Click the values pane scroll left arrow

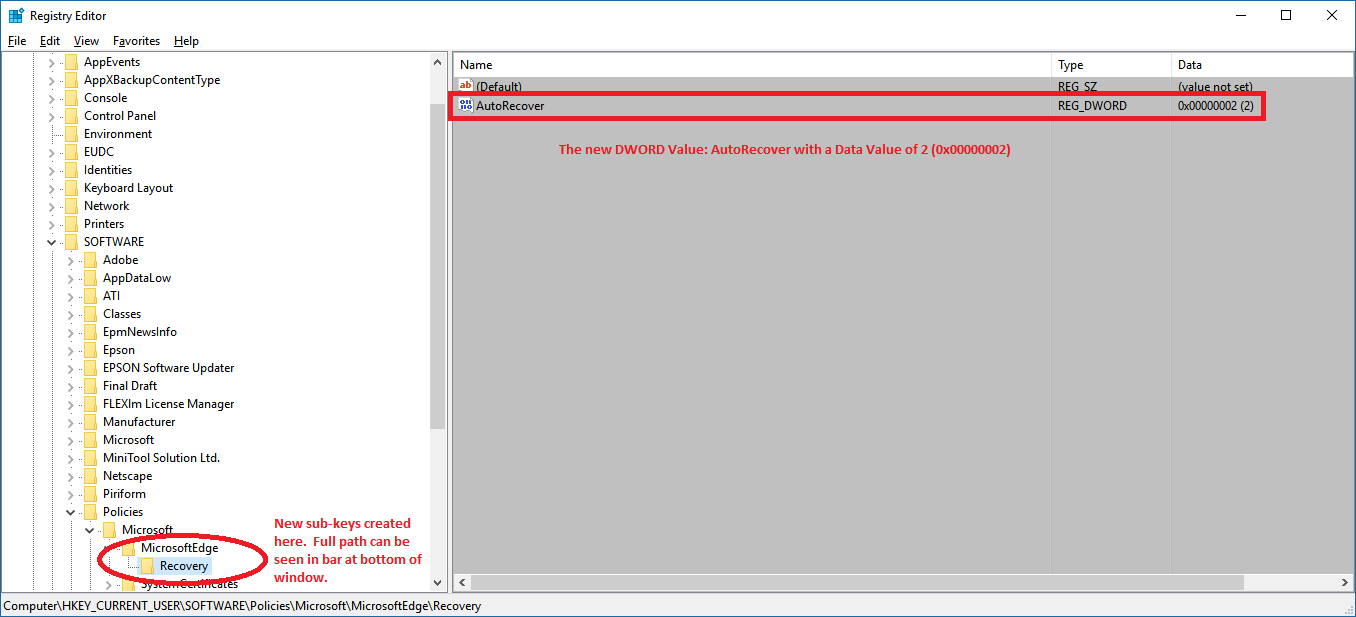(x=461, y=582)
